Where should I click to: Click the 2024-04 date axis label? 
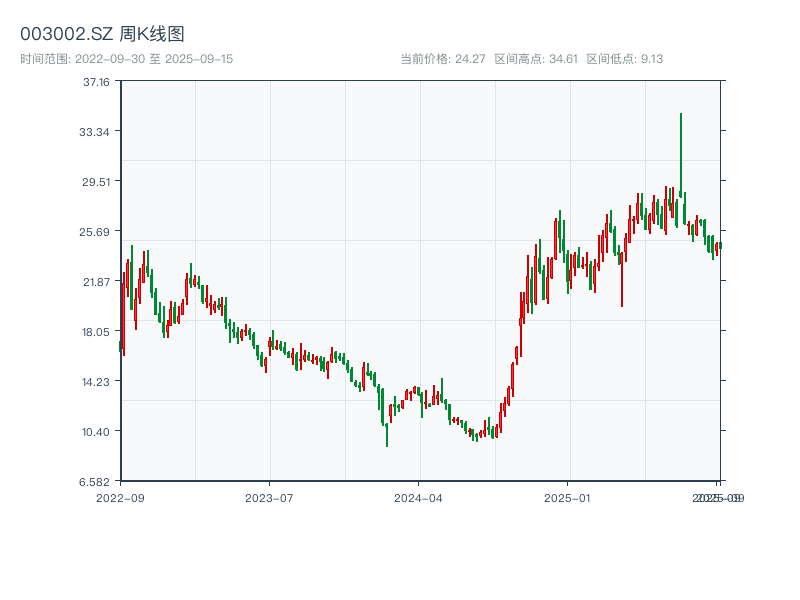pyautogui.click(x=418, y=497)
